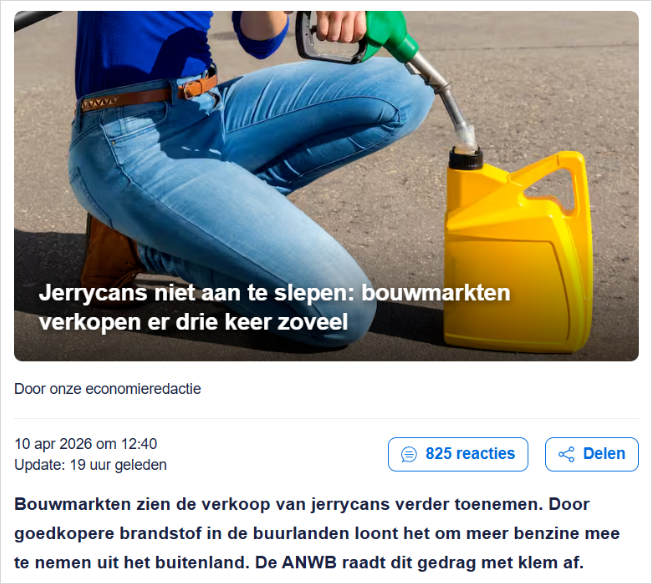
Task: Click the speech bubble comments icon
Action: point(408,454)
